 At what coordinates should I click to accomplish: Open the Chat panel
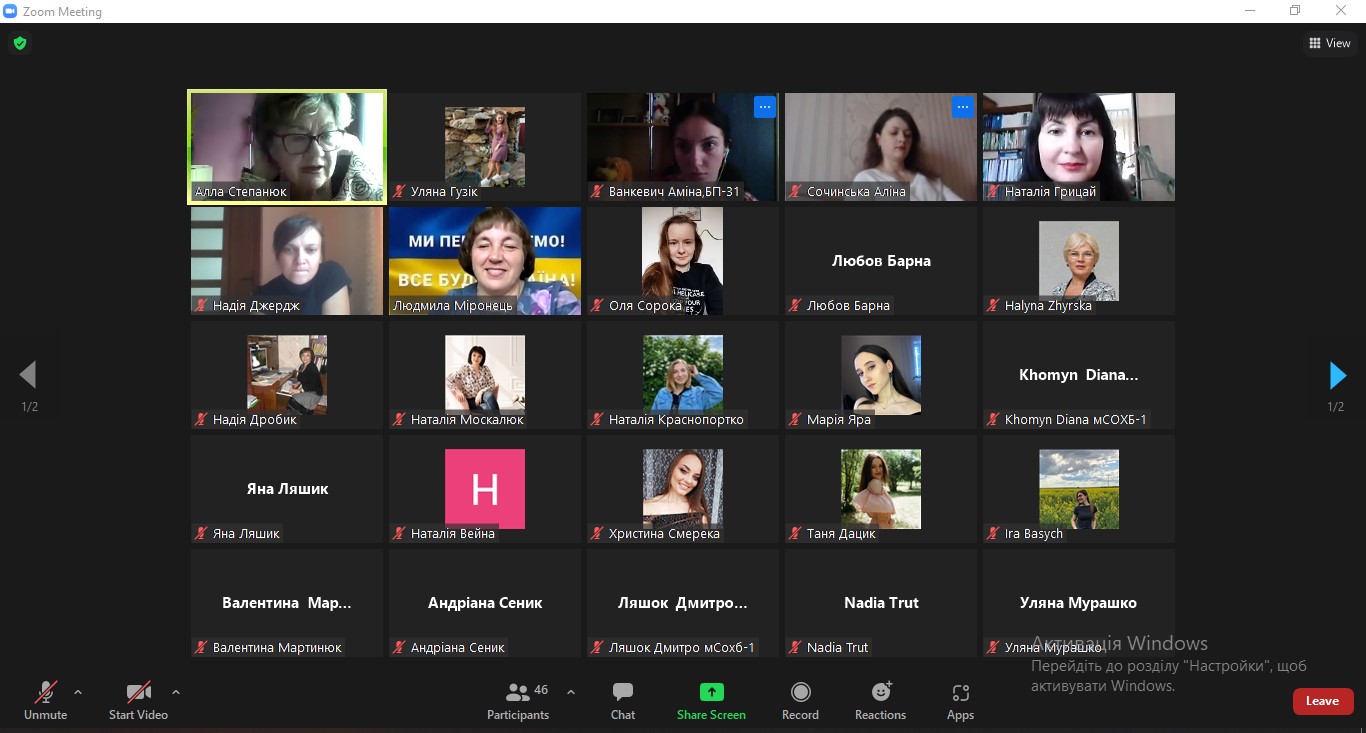pyautogui.click(x=623, y=700)
